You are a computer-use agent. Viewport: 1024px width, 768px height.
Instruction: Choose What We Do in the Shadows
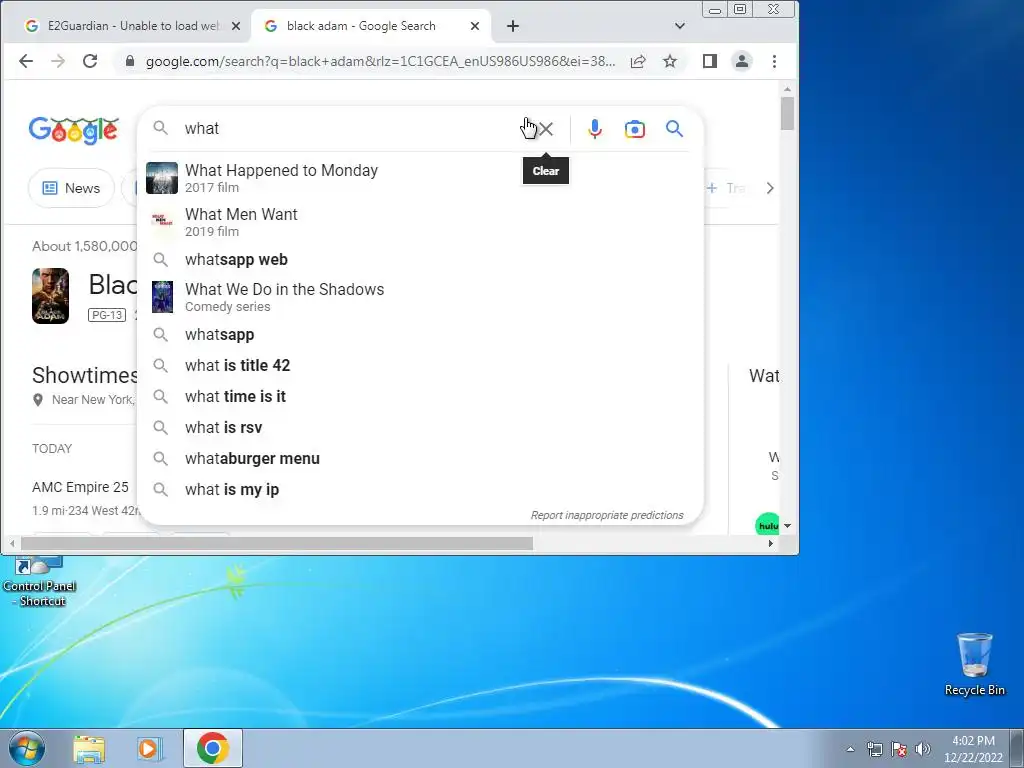[x=421, y=297]
